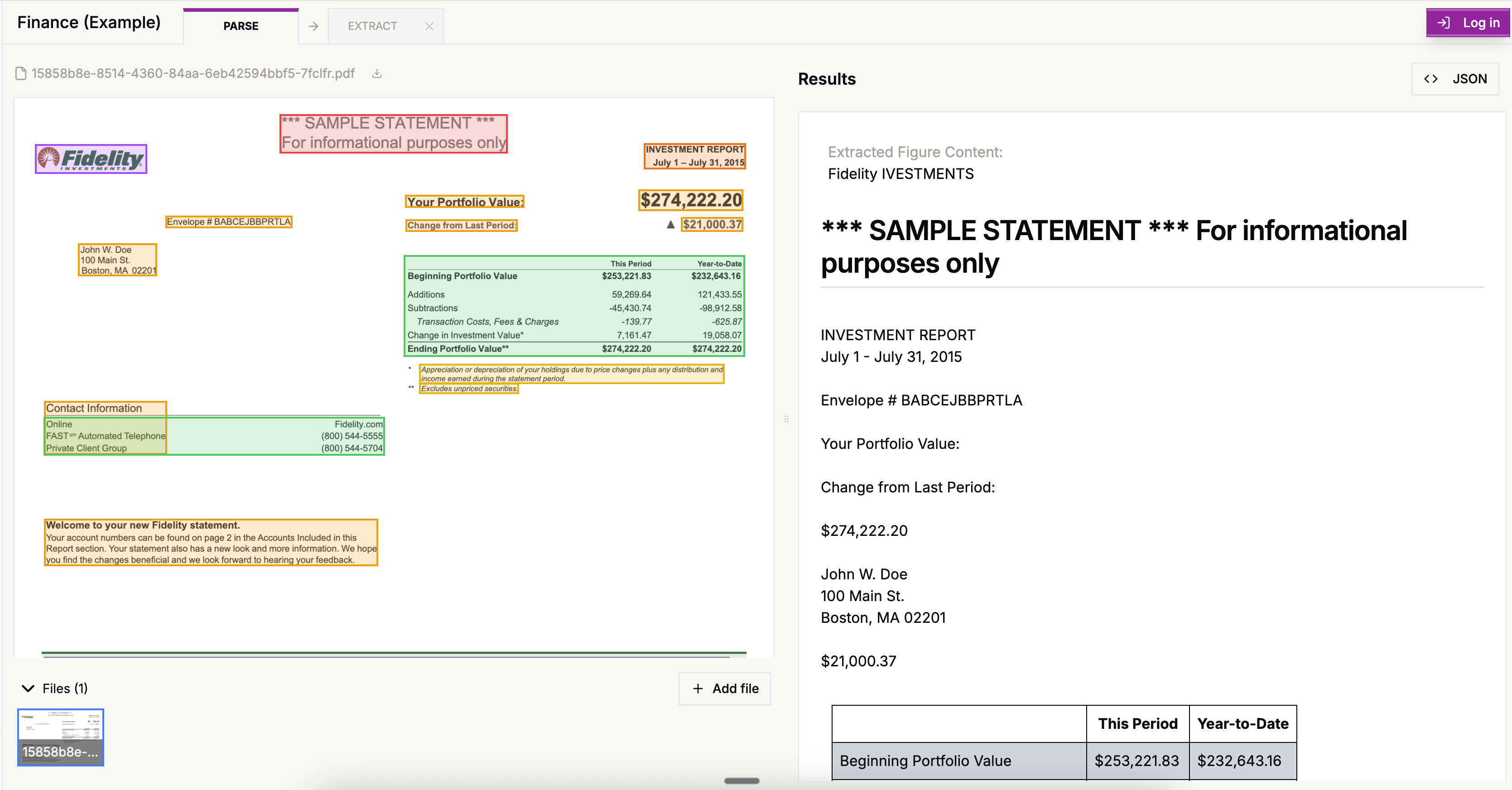Click Boston, MA 02201 in Results
Viewport: 1512px width, 790px height.
883,617
